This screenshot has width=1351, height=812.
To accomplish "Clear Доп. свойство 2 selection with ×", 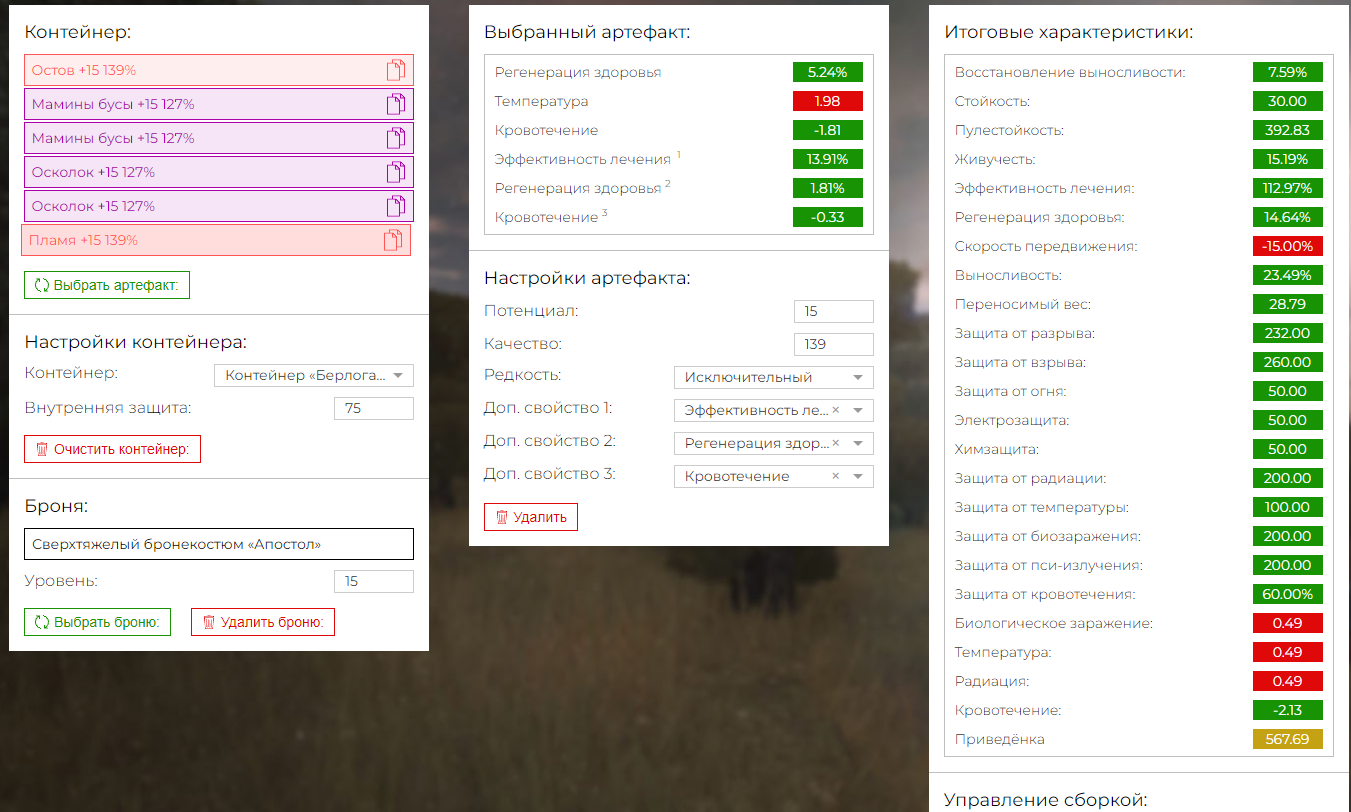I will pyautogui.click(x=835, y=443).
